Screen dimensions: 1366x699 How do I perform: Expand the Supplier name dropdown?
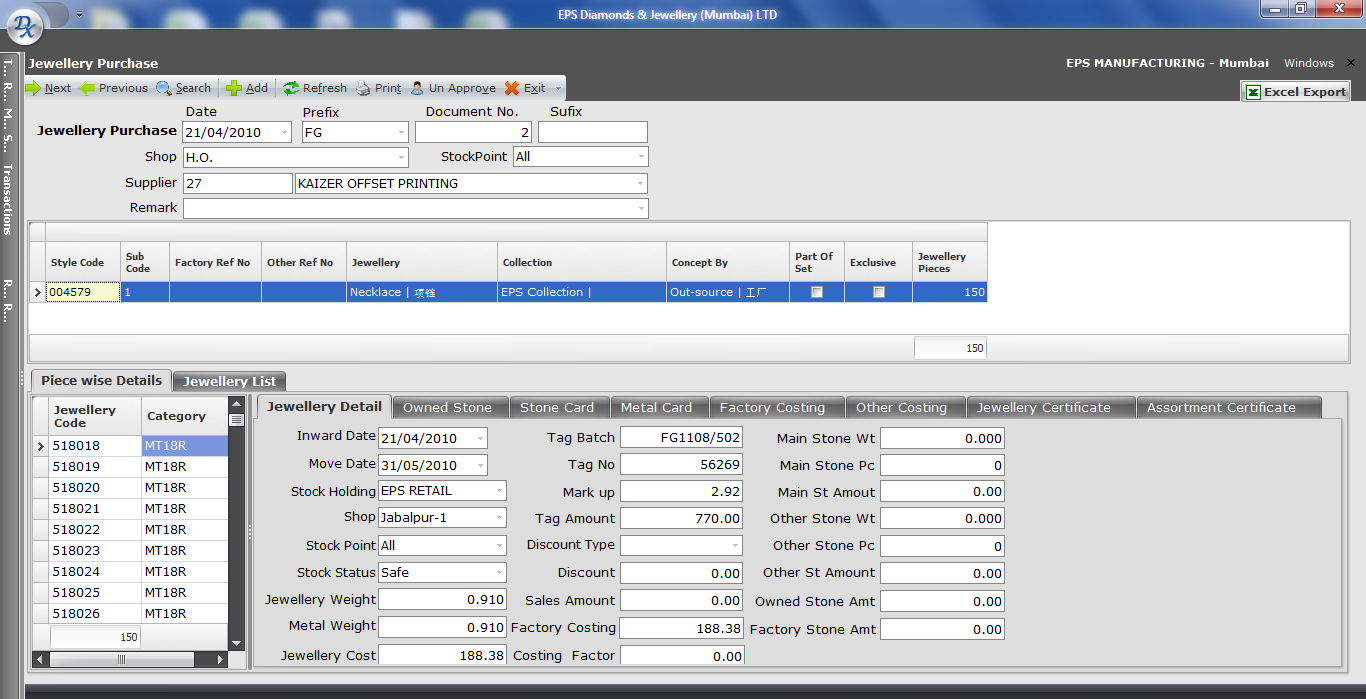point(641,184)
